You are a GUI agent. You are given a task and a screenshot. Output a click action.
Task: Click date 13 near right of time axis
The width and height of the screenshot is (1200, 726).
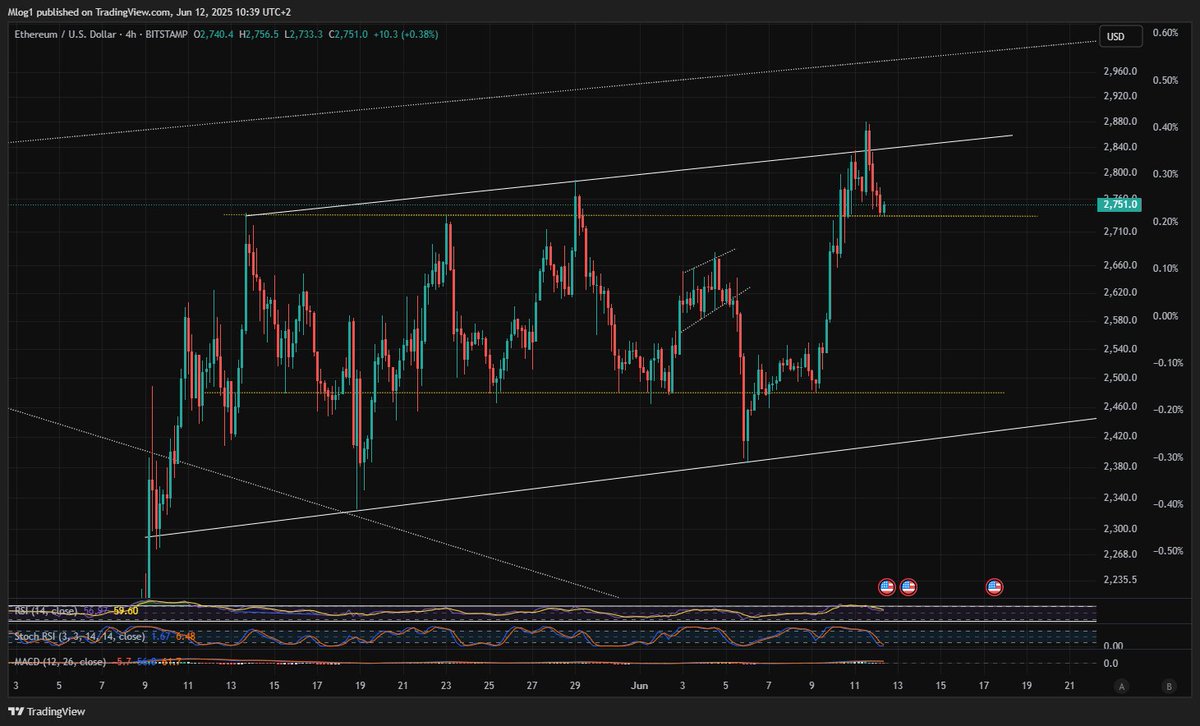[x=898, y=686]
